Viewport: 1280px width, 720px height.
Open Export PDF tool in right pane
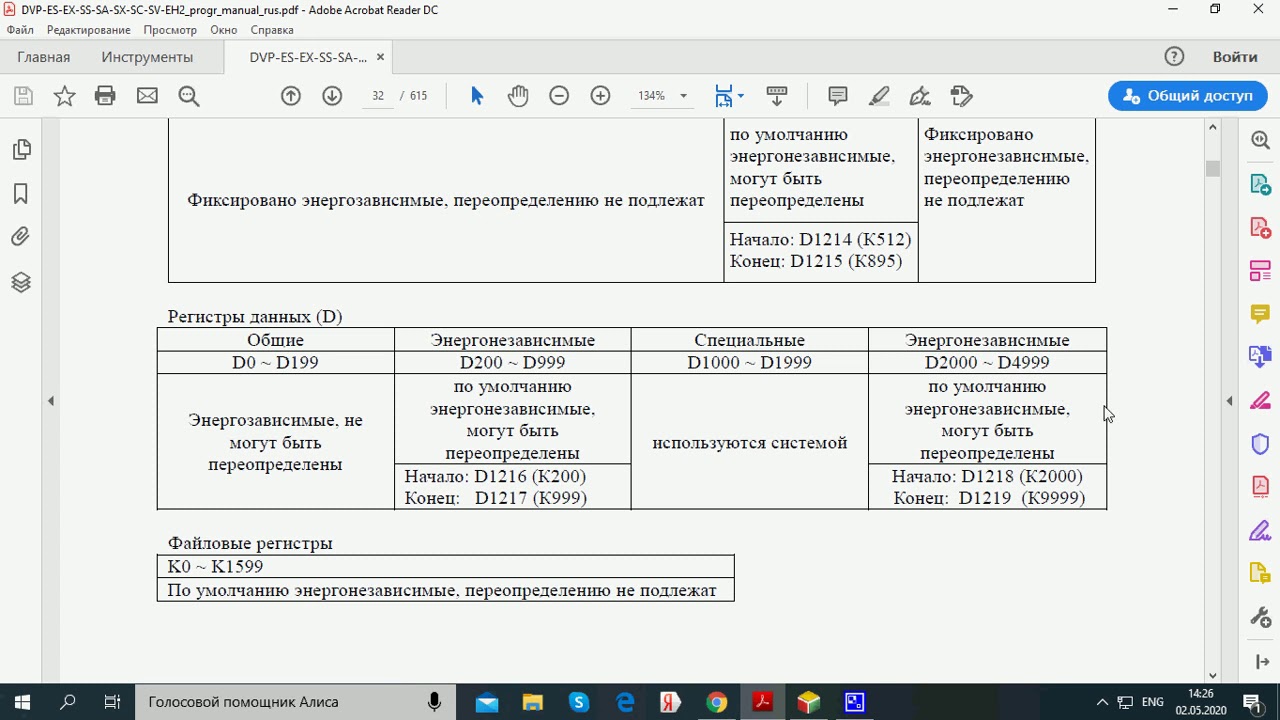pyautogui.click(x=1260, y=185)
